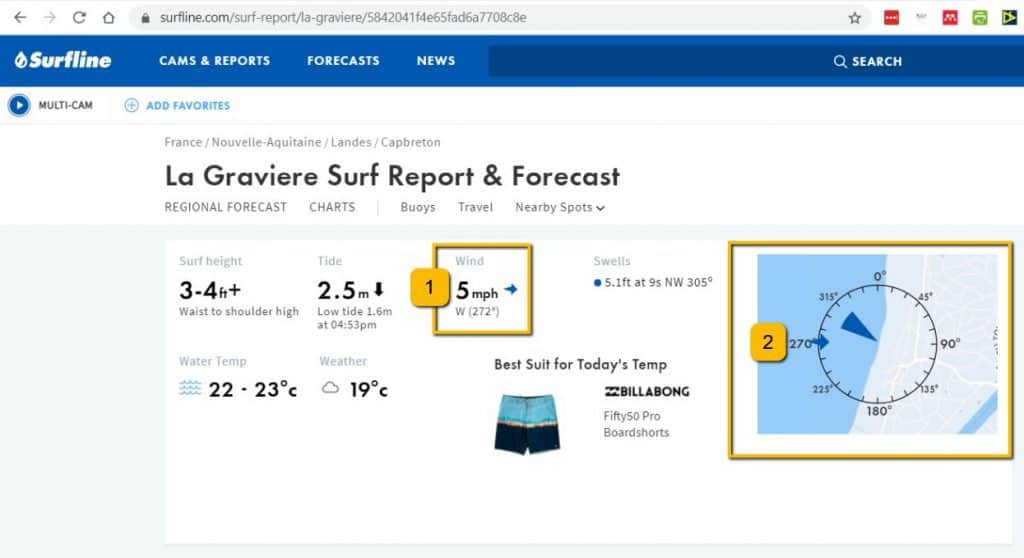Go to the News section

[x=436, y=61]
